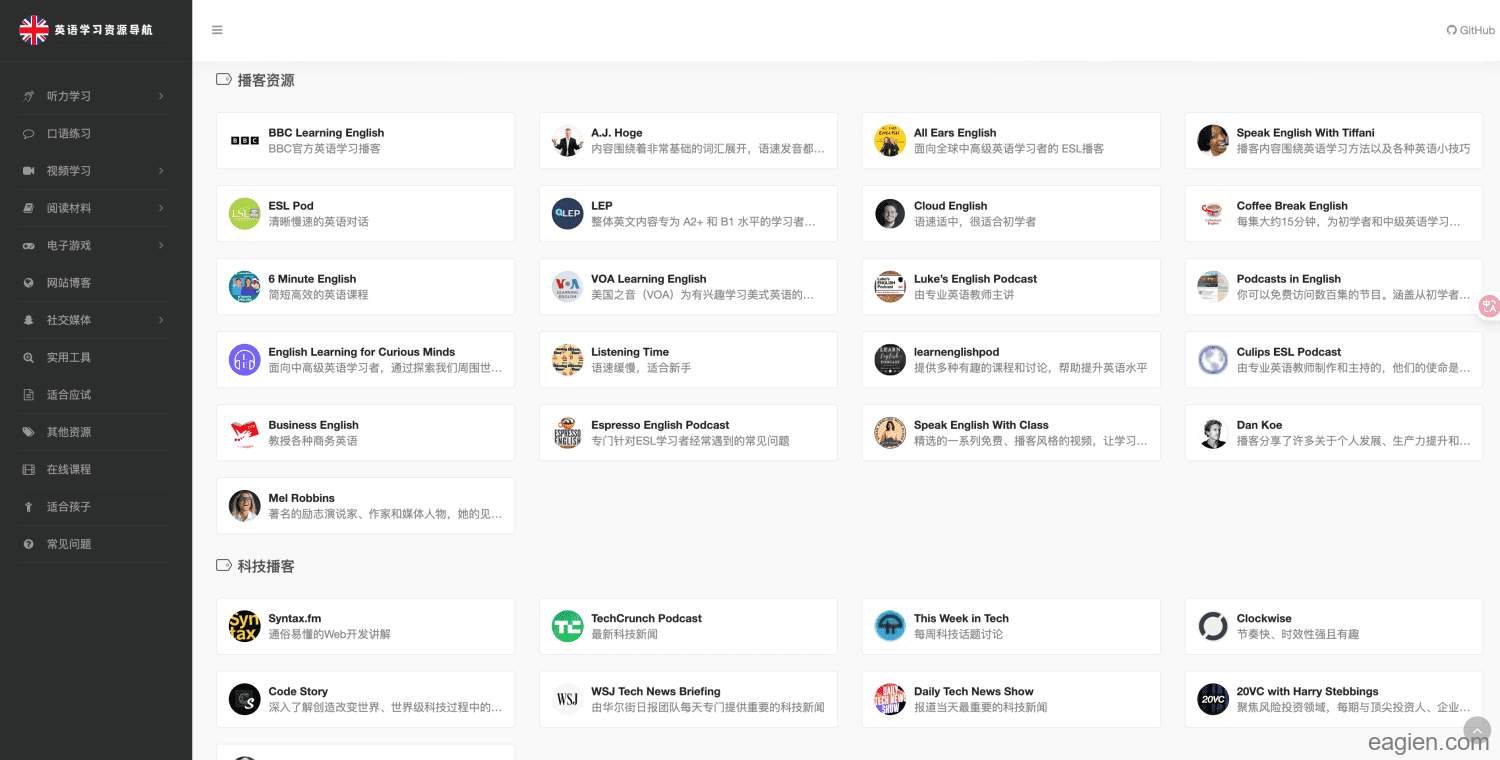This screenshot has width=1500, height=760.
Task: Click the scroll back to top button
Action: pyautogui.click(x=1477, y=730)
